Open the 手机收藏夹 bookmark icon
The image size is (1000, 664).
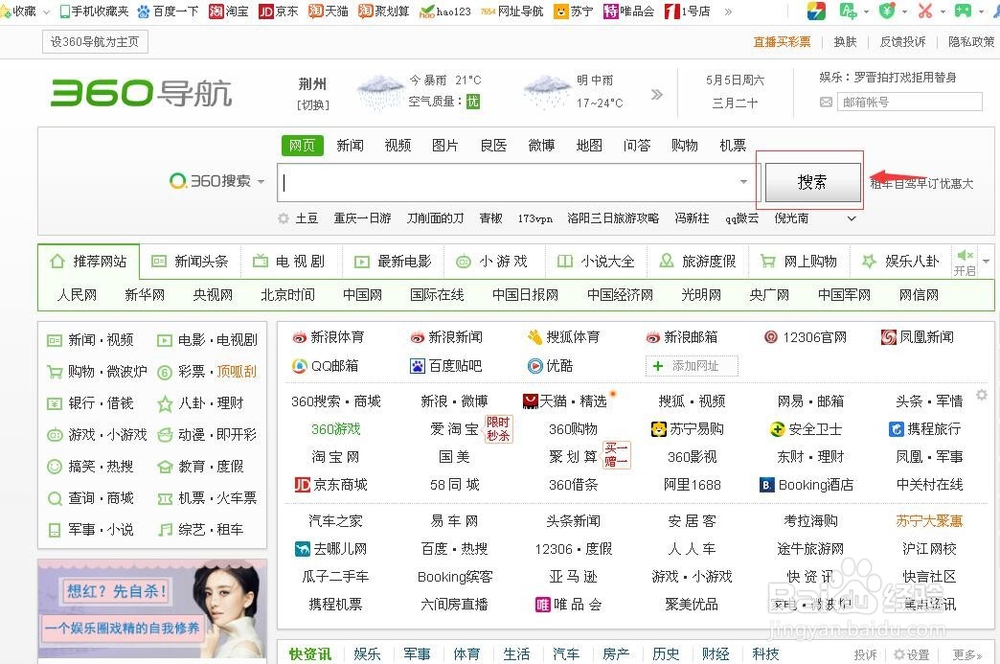point(94,11)
